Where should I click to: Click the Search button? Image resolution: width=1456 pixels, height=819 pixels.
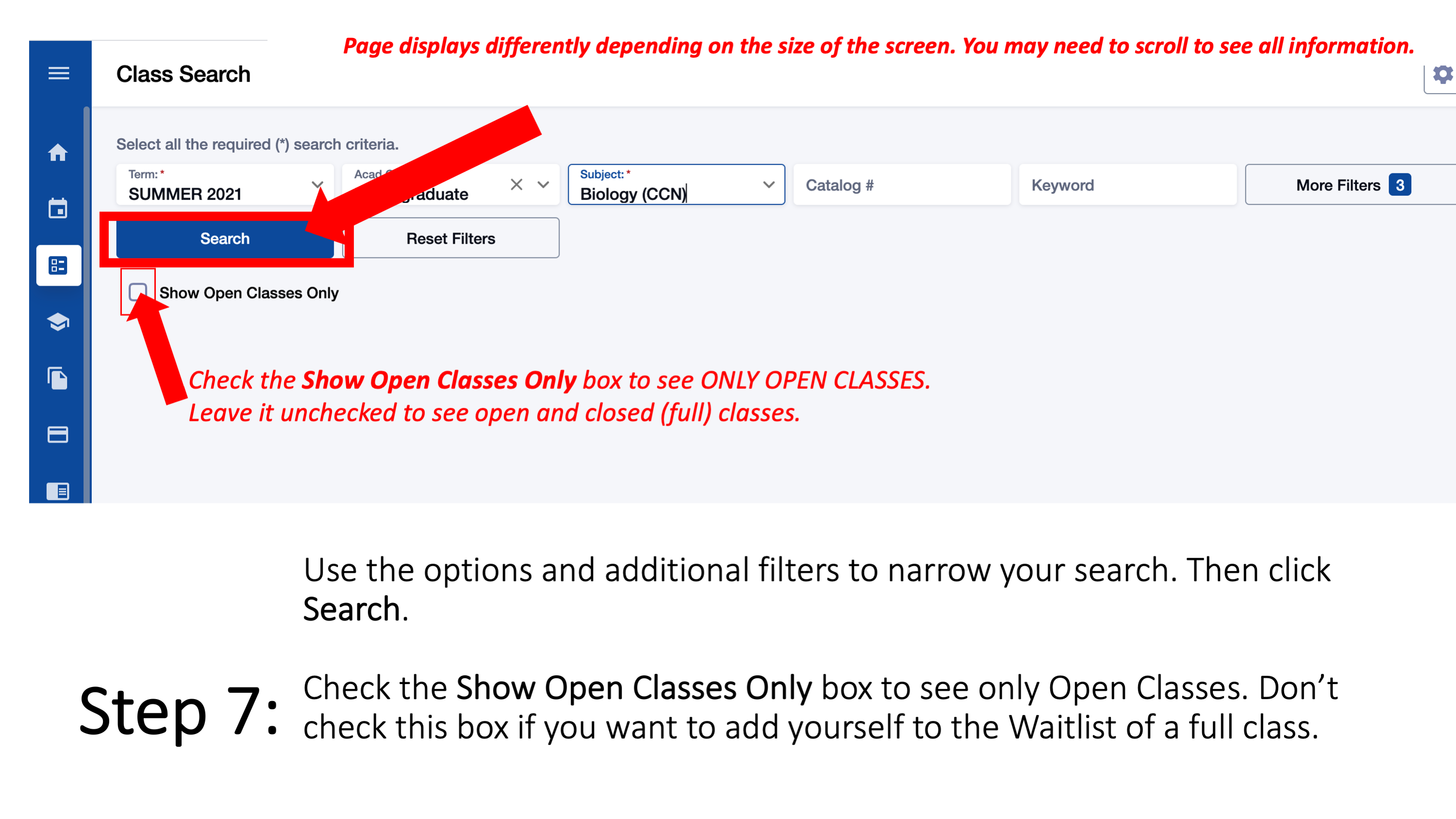point(224,238)
